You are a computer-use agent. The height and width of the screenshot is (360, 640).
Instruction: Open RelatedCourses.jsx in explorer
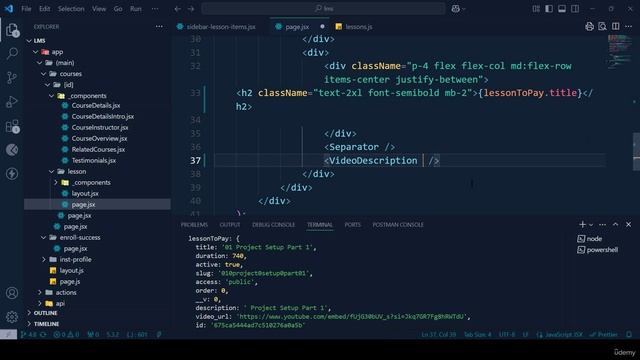pyautogui.click(x=98, y=149)
